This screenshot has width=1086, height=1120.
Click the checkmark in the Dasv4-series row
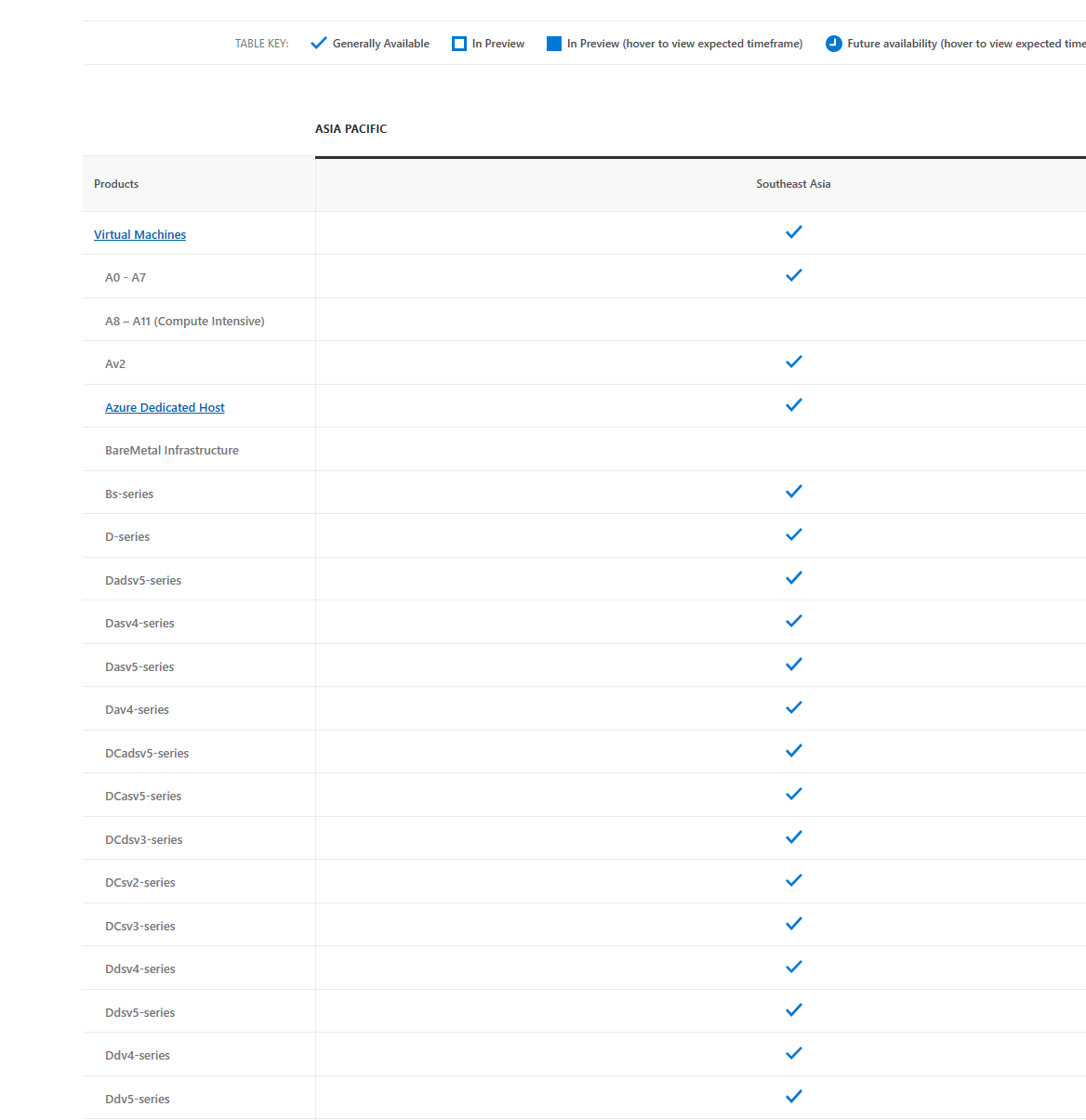[794, 621]
